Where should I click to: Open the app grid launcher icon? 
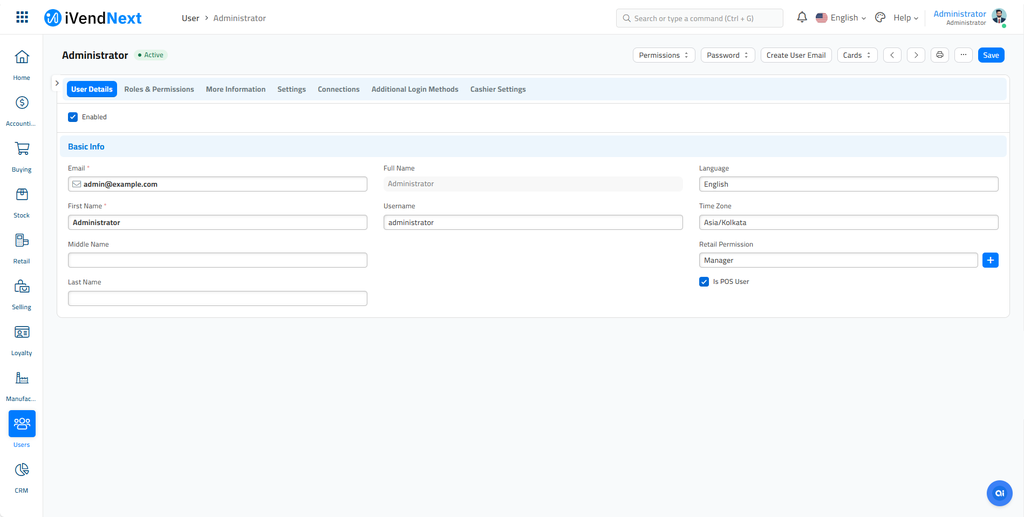click(22, 17)
